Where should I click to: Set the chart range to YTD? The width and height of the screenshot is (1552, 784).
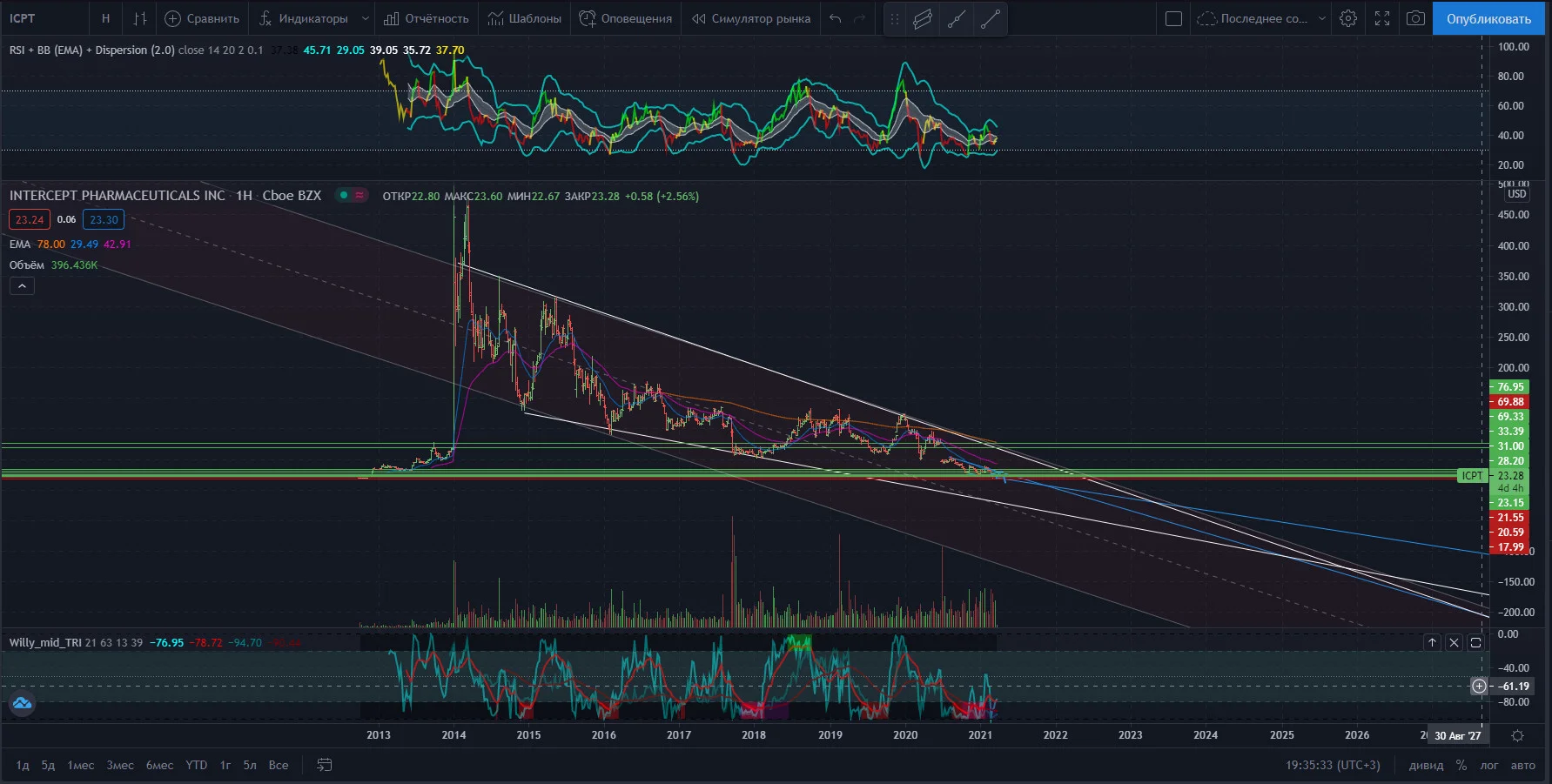[197, 766]
